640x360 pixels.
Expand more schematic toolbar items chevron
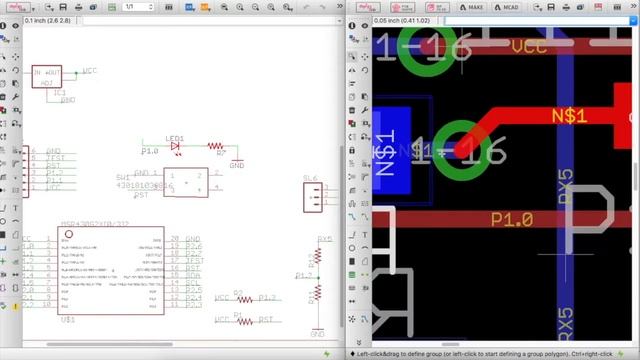340,7
